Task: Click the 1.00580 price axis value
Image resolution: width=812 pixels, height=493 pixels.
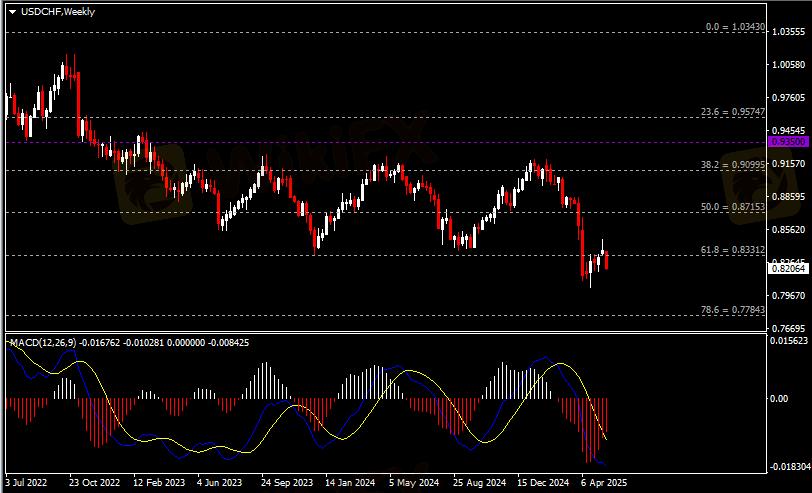Action: [788, 65]
